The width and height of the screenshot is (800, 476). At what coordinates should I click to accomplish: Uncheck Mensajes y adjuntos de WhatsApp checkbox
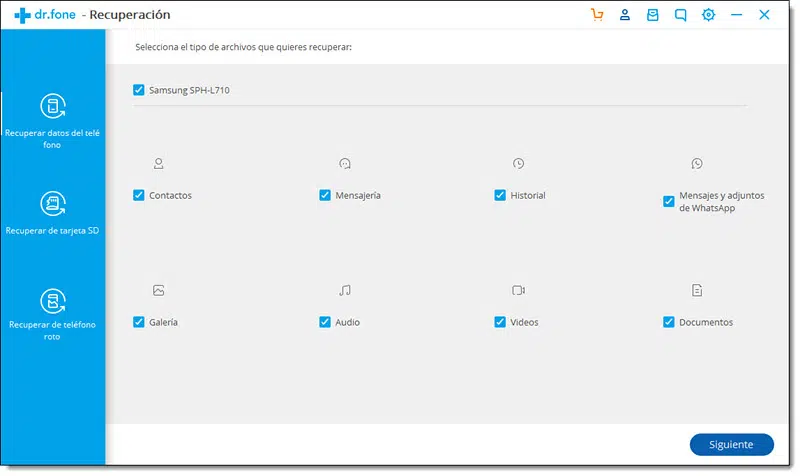(668, 202)
